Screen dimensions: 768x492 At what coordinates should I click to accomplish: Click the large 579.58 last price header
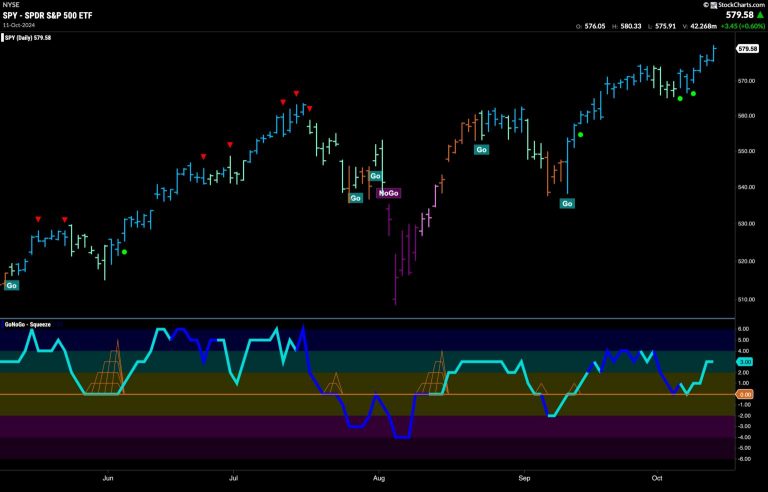point(740,15)
